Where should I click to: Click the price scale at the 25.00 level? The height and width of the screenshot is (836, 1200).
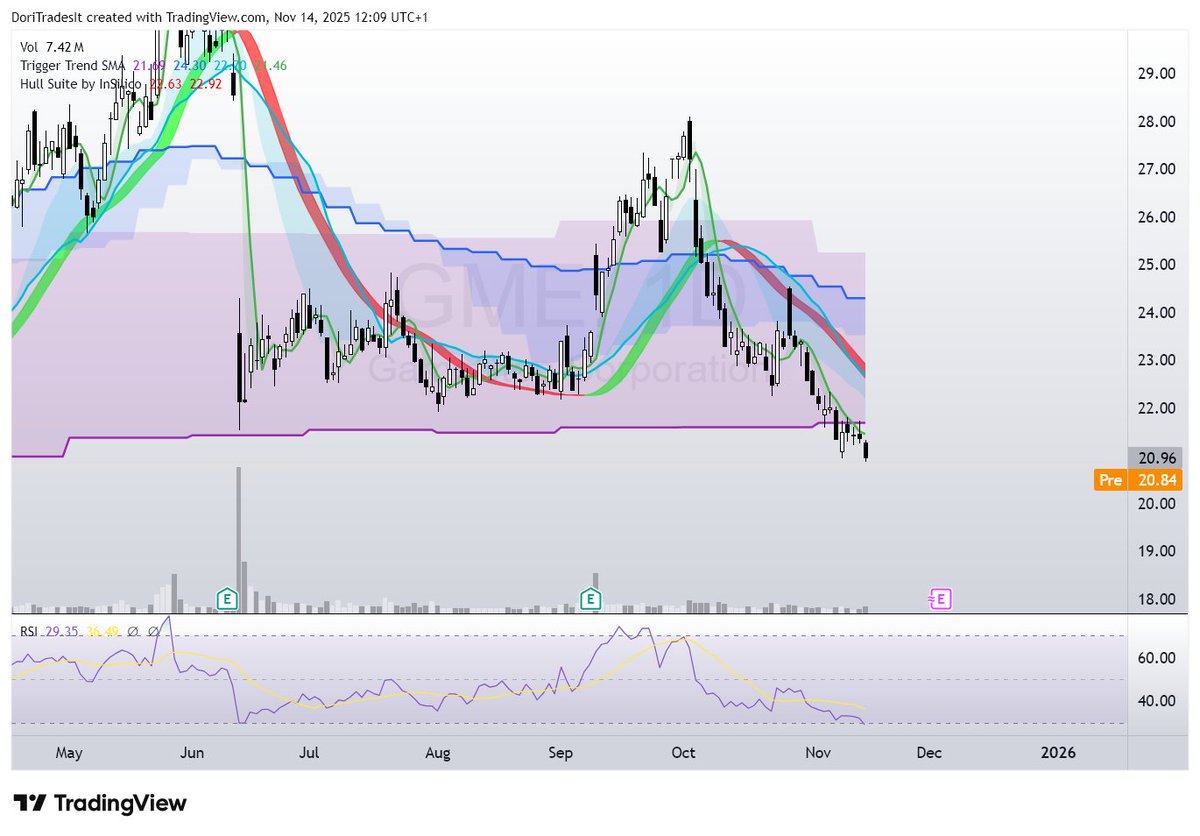(x=1157, y=264)
